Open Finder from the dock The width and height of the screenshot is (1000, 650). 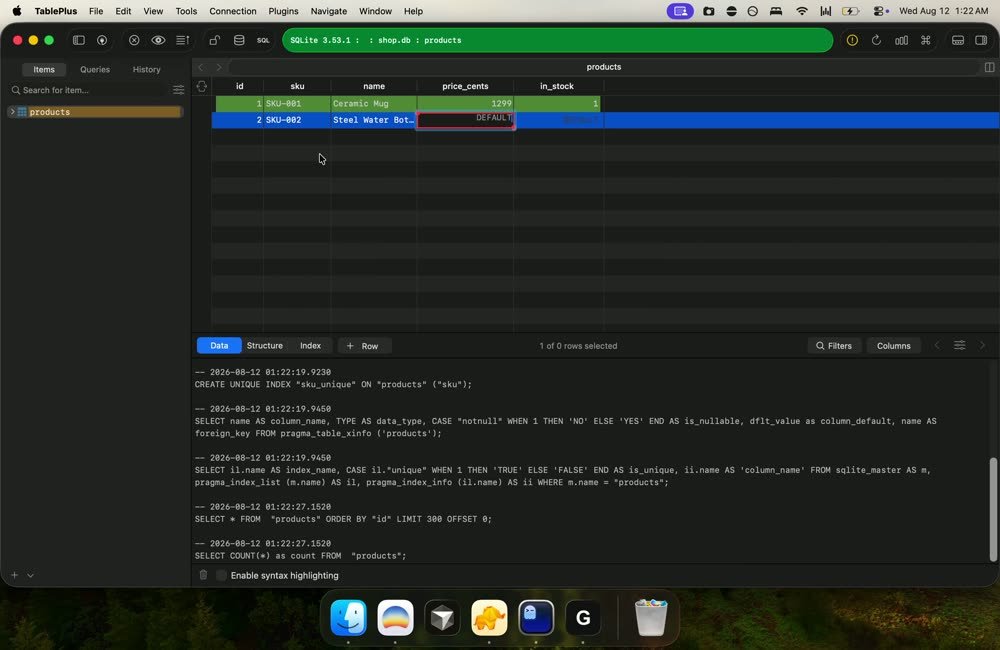point(348,617)
